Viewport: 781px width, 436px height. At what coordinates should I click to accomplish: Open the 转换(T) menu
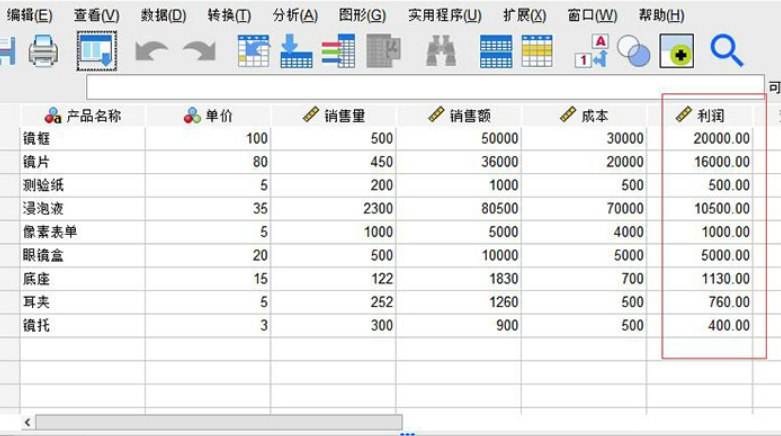click(229, 15)
